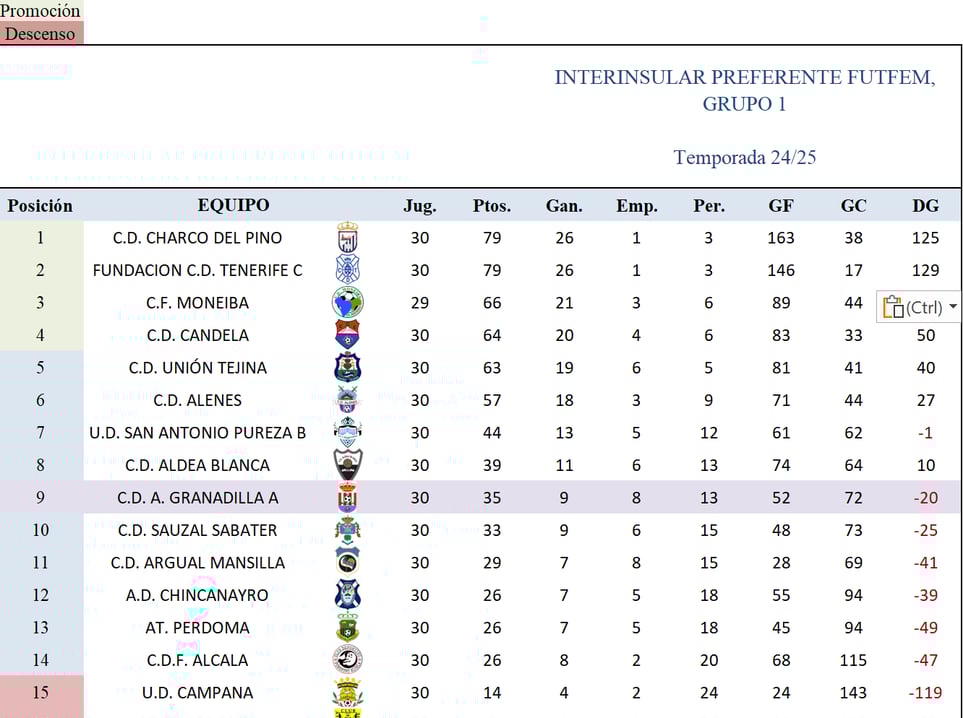This screenshot has width=963, height=718.
Task: Select the Promoción legend cell
Action: 41,10
